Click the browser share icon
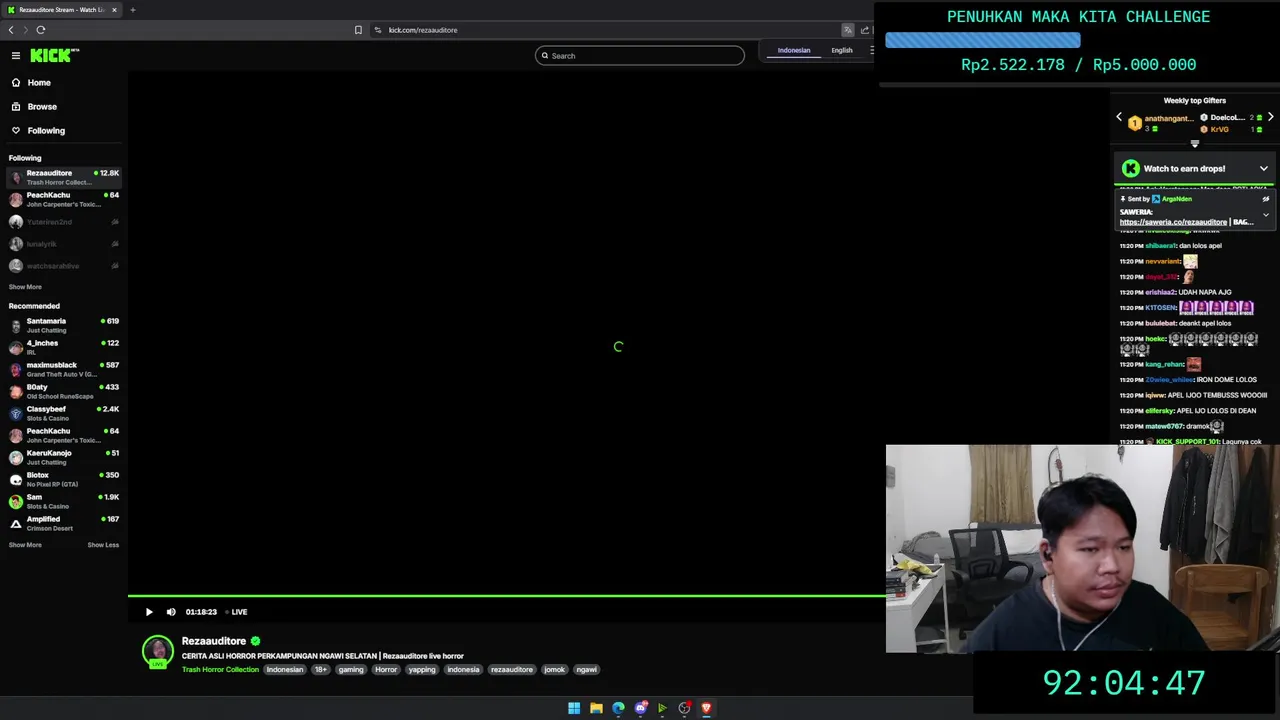The height and width of the screenshot is (720, 1280). coord(865,30)
